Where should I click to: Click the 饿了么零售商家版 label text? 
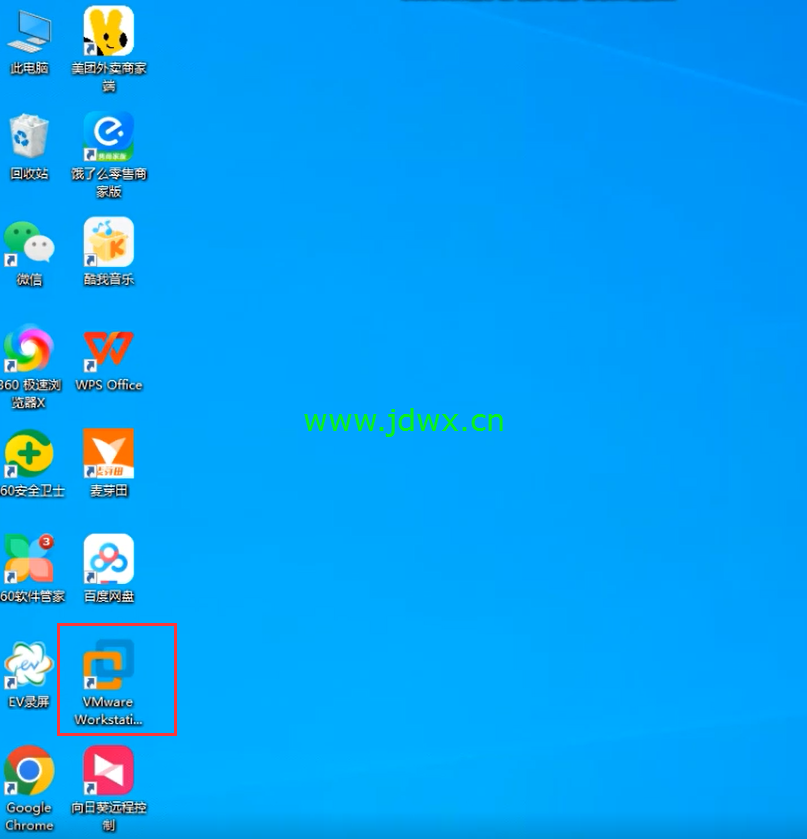109,182
